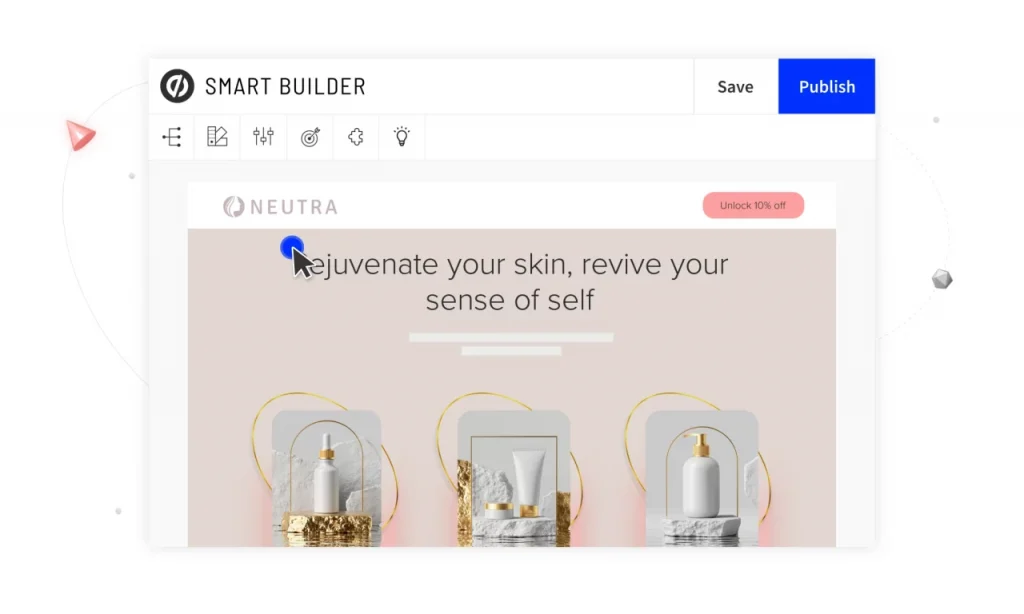Select the cream tube product image
Viewport: 1024px width, 614px height.
click(513, 478)
